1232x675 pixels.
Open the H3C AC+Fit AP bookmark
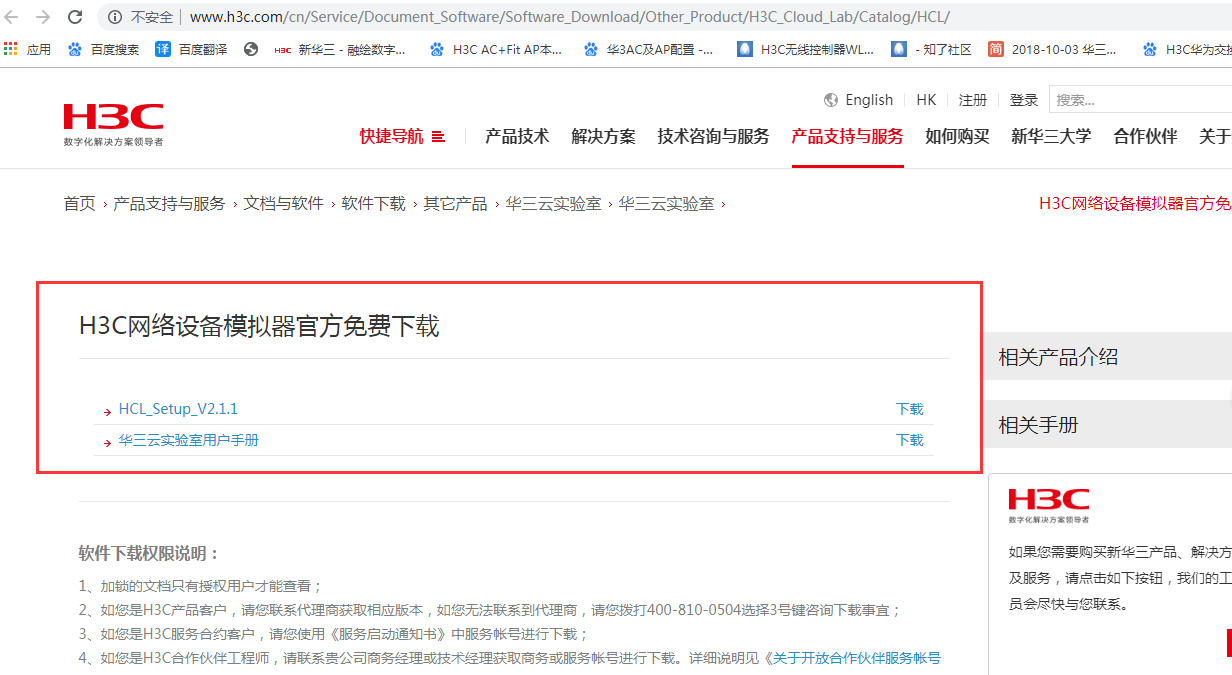pos(496,49)
